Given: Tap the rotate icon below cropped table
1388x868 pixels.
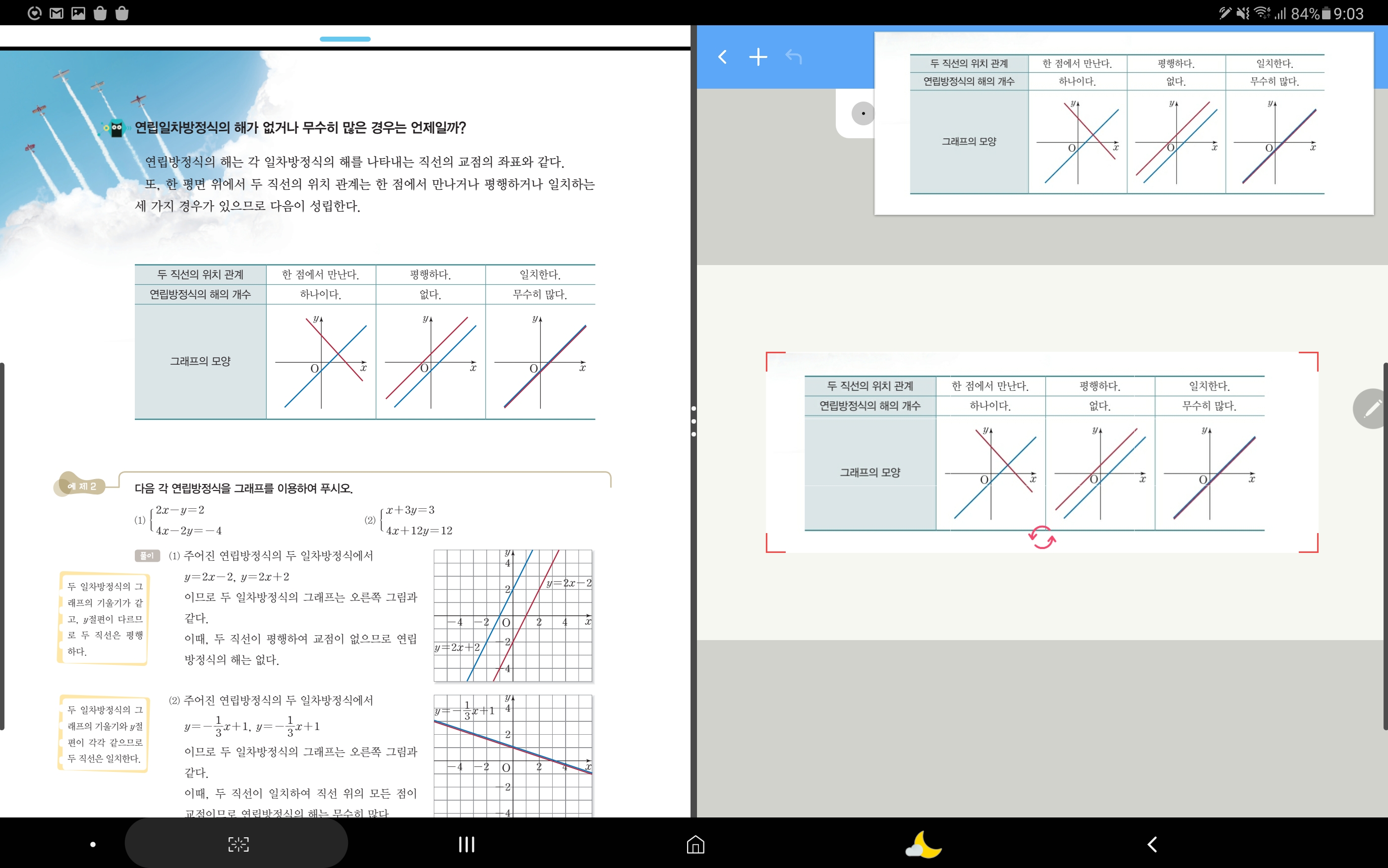Looking at the screenshot, I should 1041,538.
